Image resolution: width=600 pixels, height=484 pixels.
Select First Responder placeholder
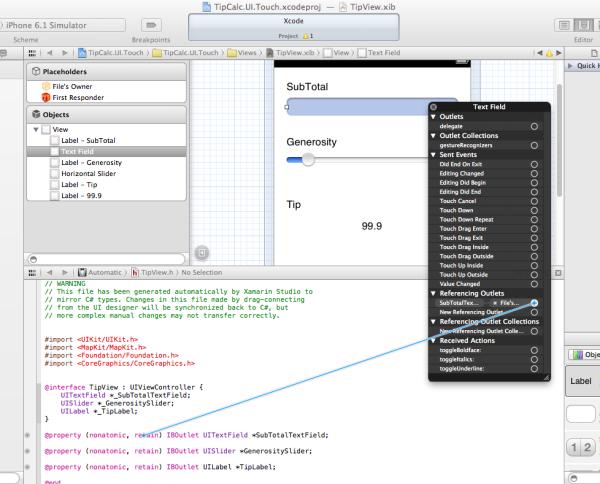[x=106, y=98]
